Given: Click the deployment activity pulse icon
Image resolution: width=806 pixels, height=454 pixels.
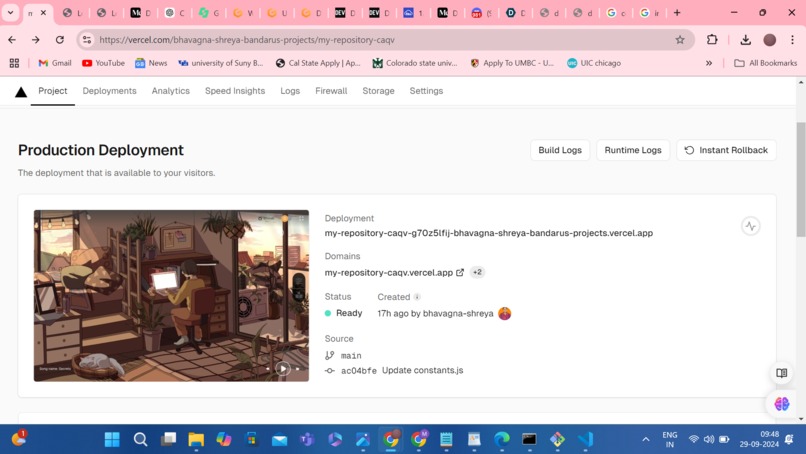Looking at the screenshot, I should pyautogui.click(x=750, y=226).
